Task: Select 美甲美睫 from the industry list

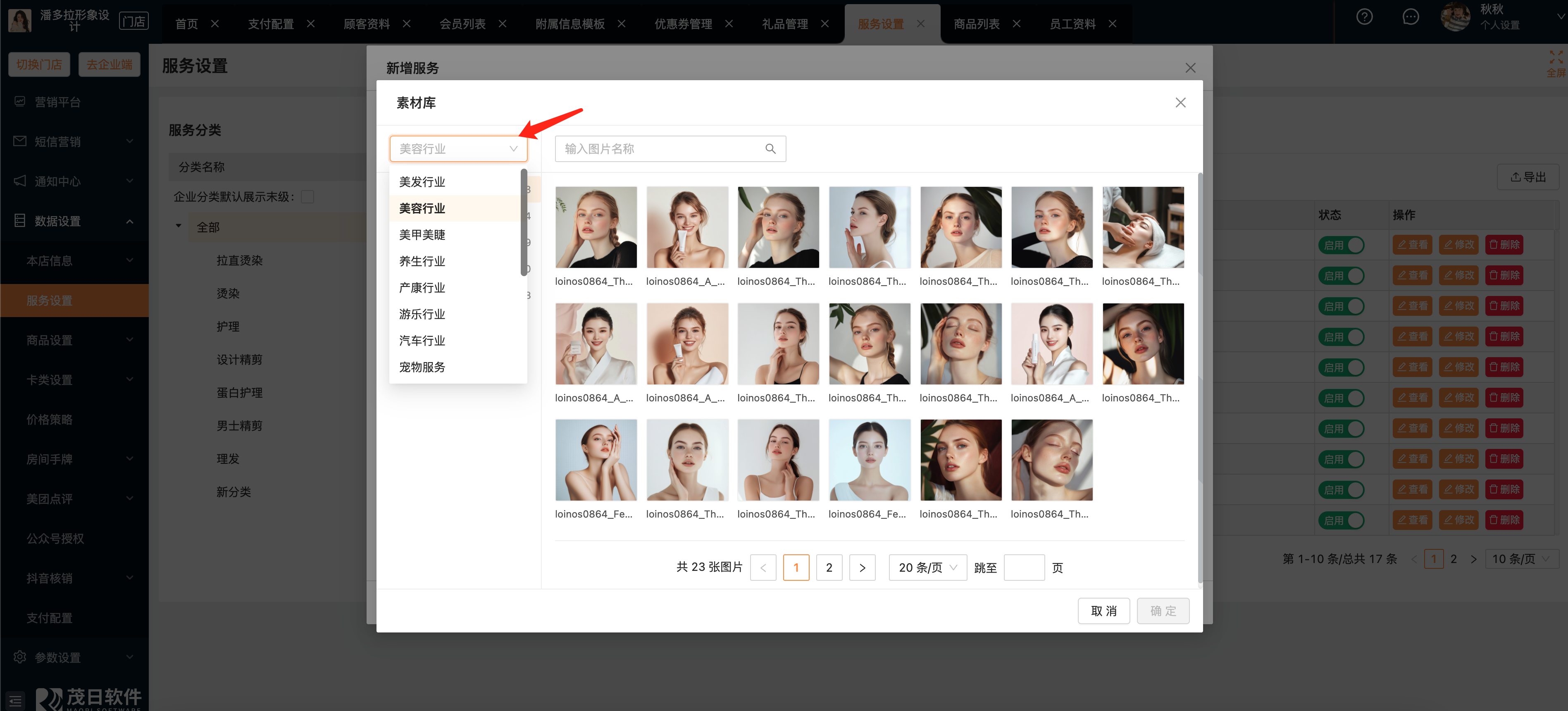Action: [x=422, y=235]
